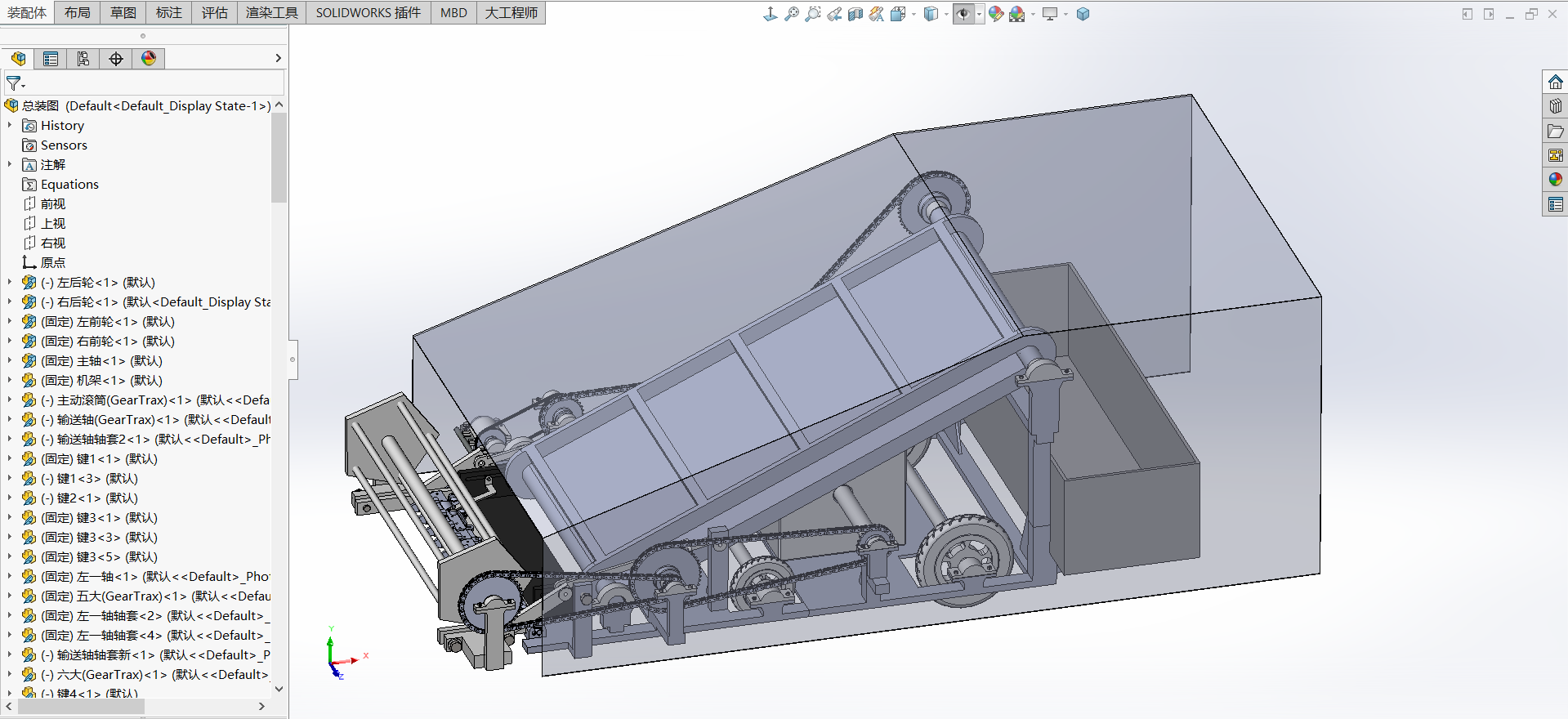The image size is (1568, 719).
Task: Open the View Palette task pane icon
Action: pos(1555,155)
